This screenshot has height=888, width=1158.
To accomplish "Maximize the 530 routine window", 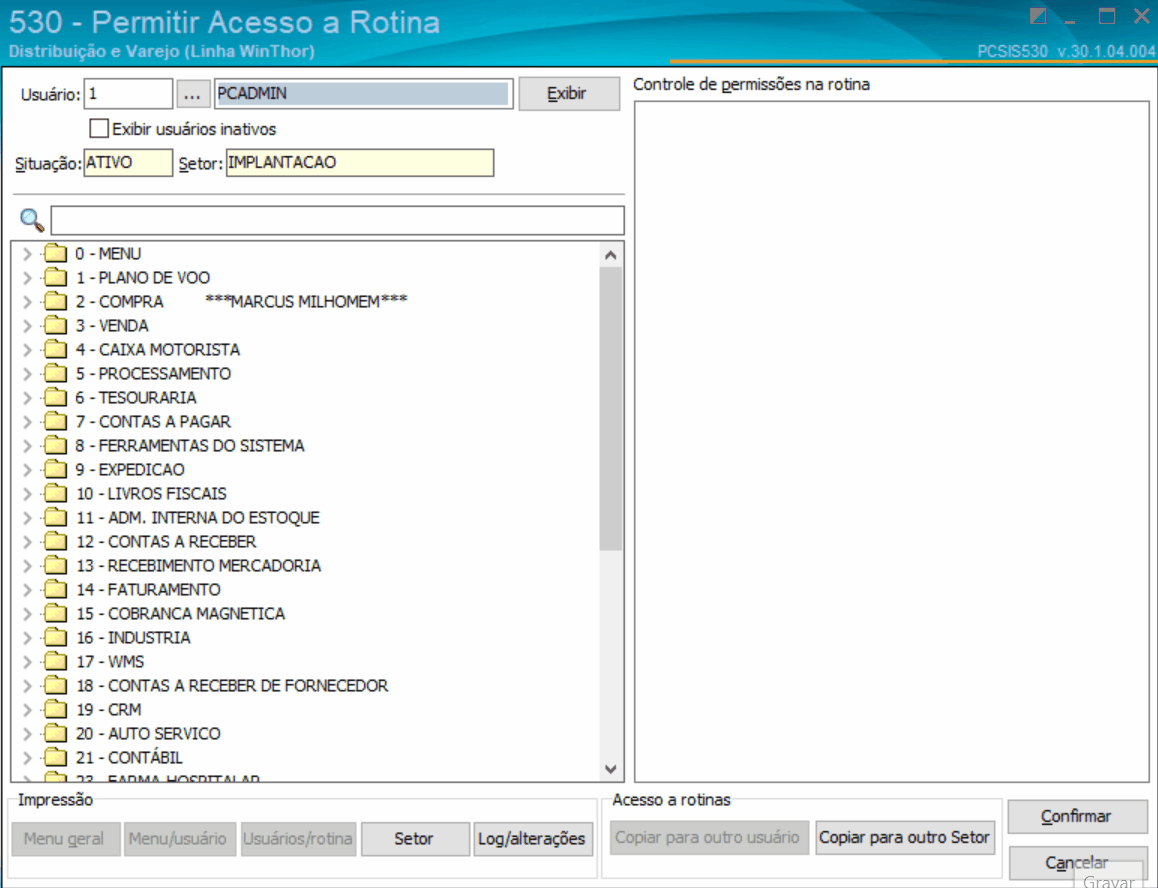I will [1106, 16].
